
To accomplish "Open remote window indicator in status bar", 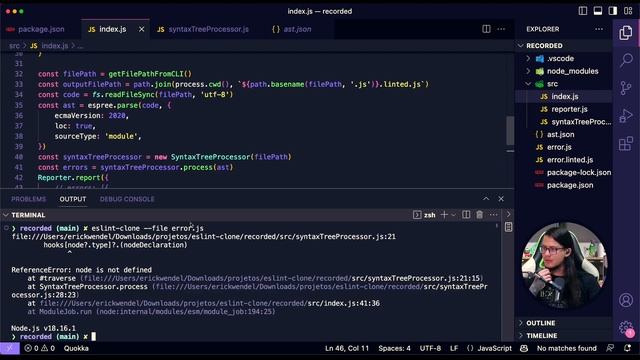I will pos(9,348).
